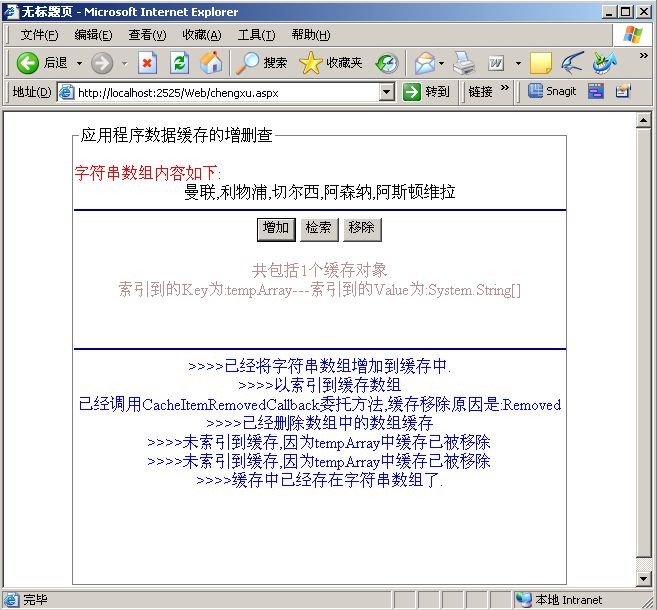Click the scrollbar up arrow
Image resolution: width=657 pixels, height=610 pixels.
pyautogui.click(x=643, y=121)
